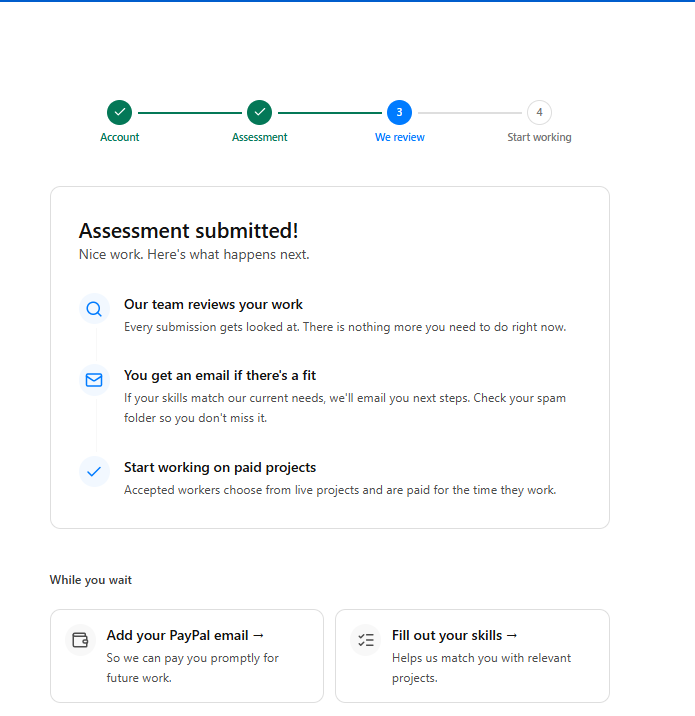Viewport: 695px width, 716px height.
Task: Click Our team reviews your work heading
Action: point(213,305)
